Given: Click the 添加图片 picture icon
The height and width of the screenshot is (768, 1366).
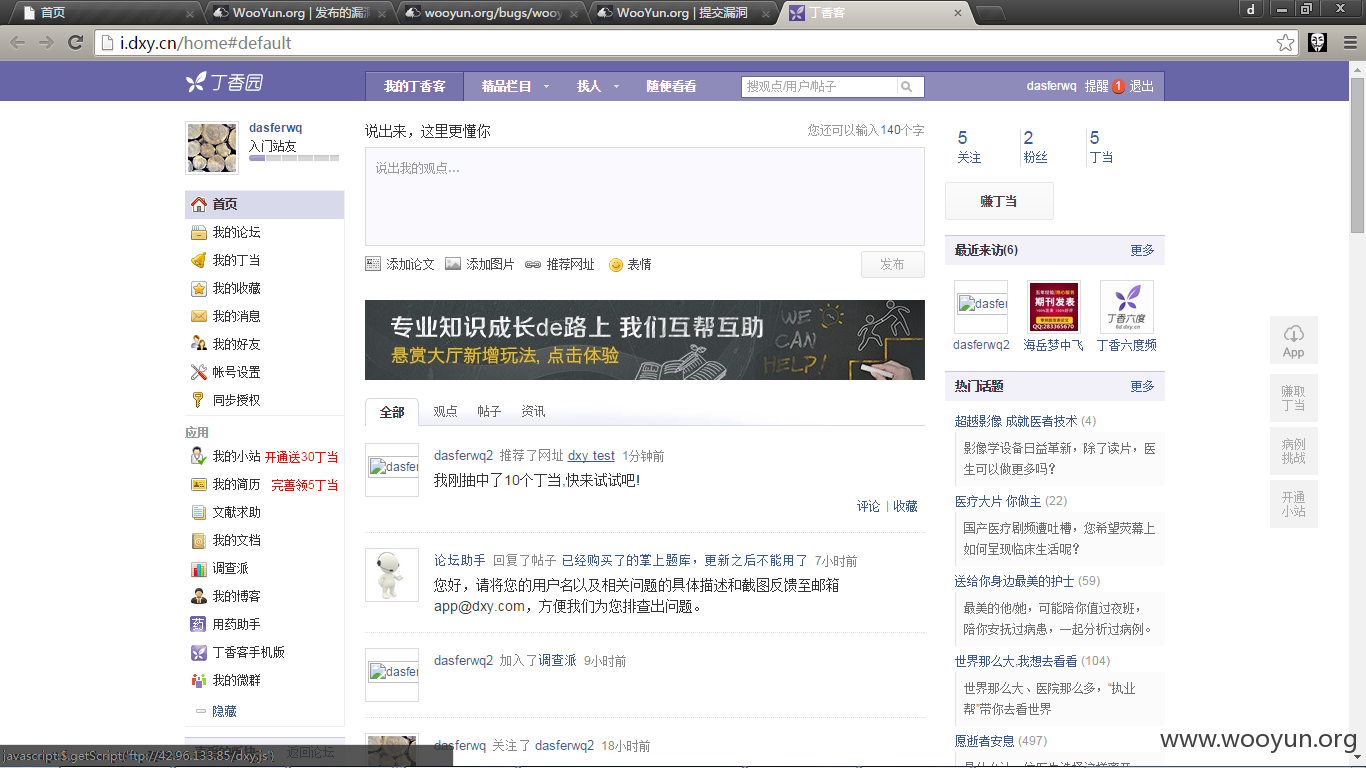Looking at the screenshot, I should (453, 264).
